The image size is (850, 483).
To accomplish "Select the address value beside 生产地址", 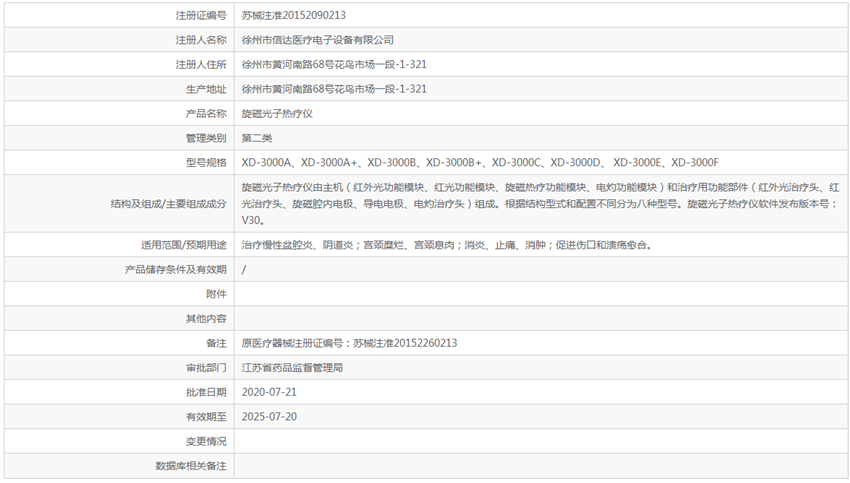I will pos(334,89).
